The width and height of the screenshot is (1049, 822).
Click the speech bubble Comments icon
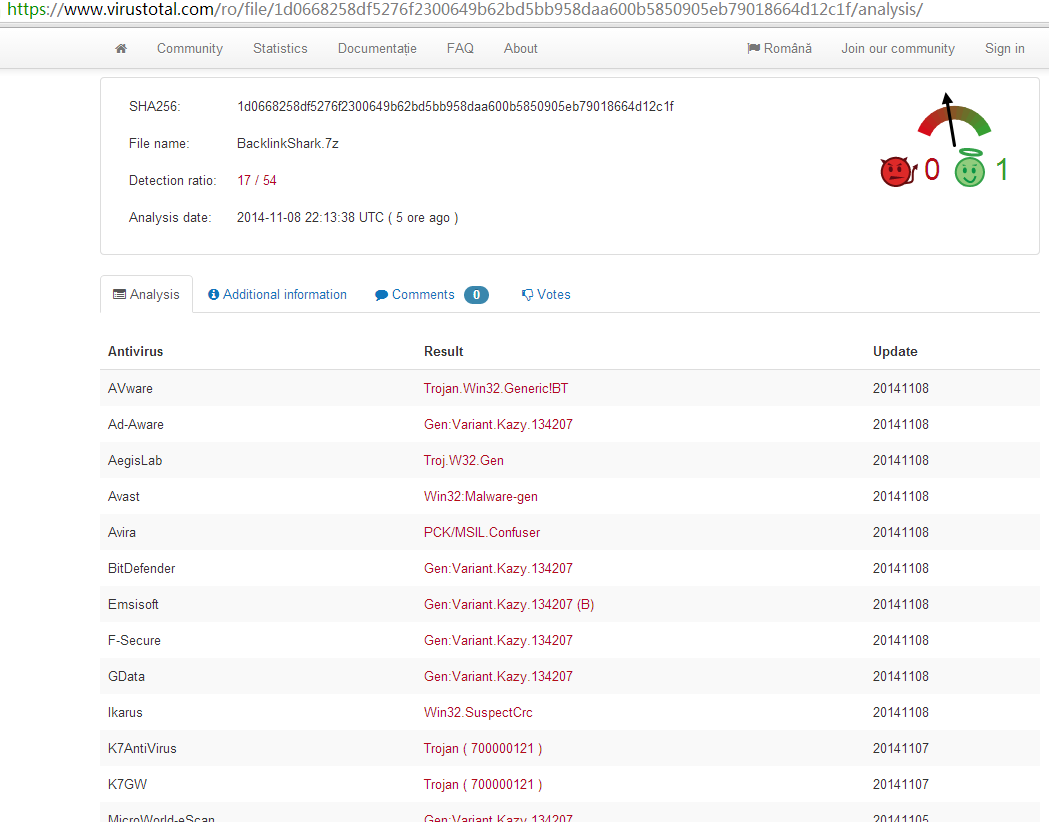pos(381,295)
